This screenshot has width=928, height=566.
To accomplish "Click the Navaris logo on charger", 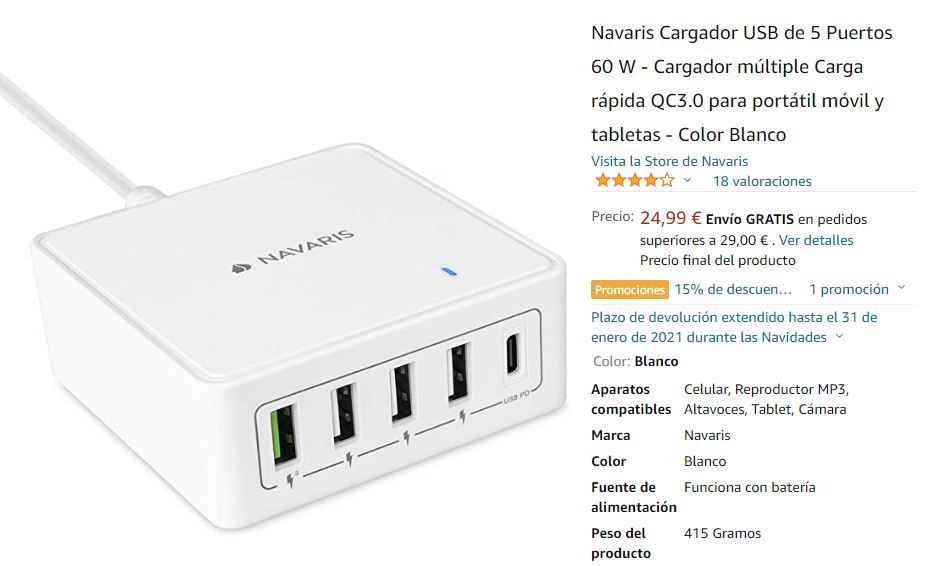I will pos(294,252).
